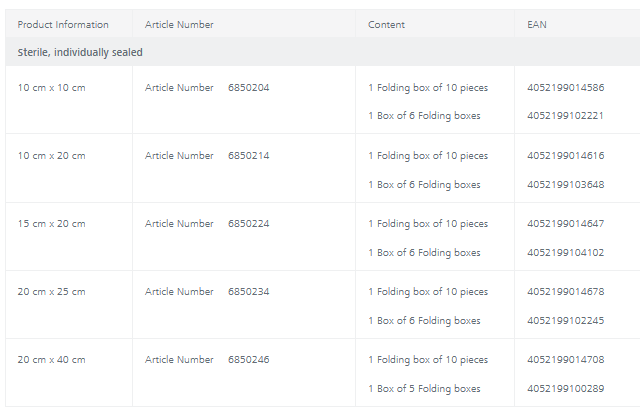Click the Content column header
Image resolution: width=640 pixels, height=420 pixels.
pos(386,25)
